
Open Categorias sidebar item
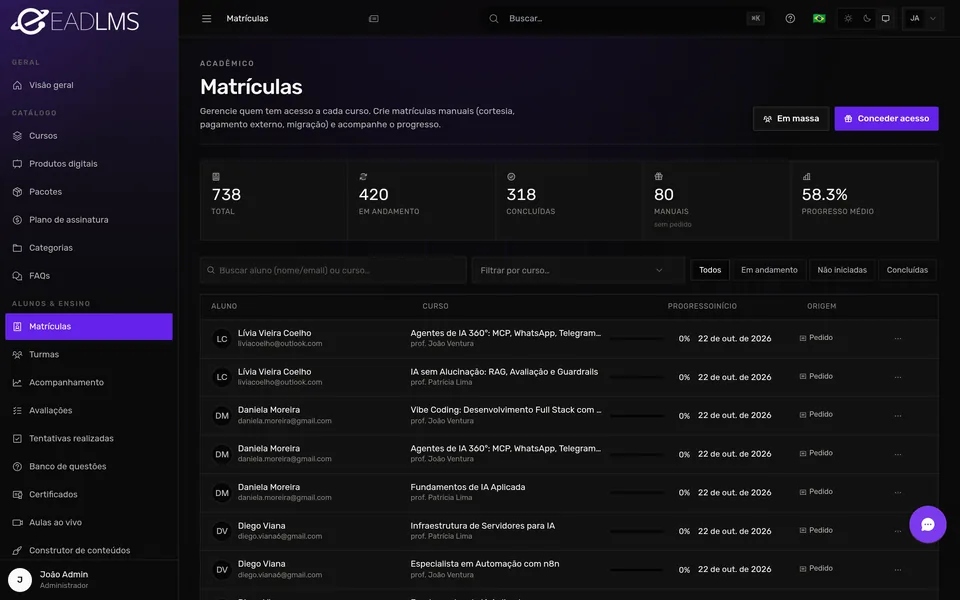click(89, 248)
